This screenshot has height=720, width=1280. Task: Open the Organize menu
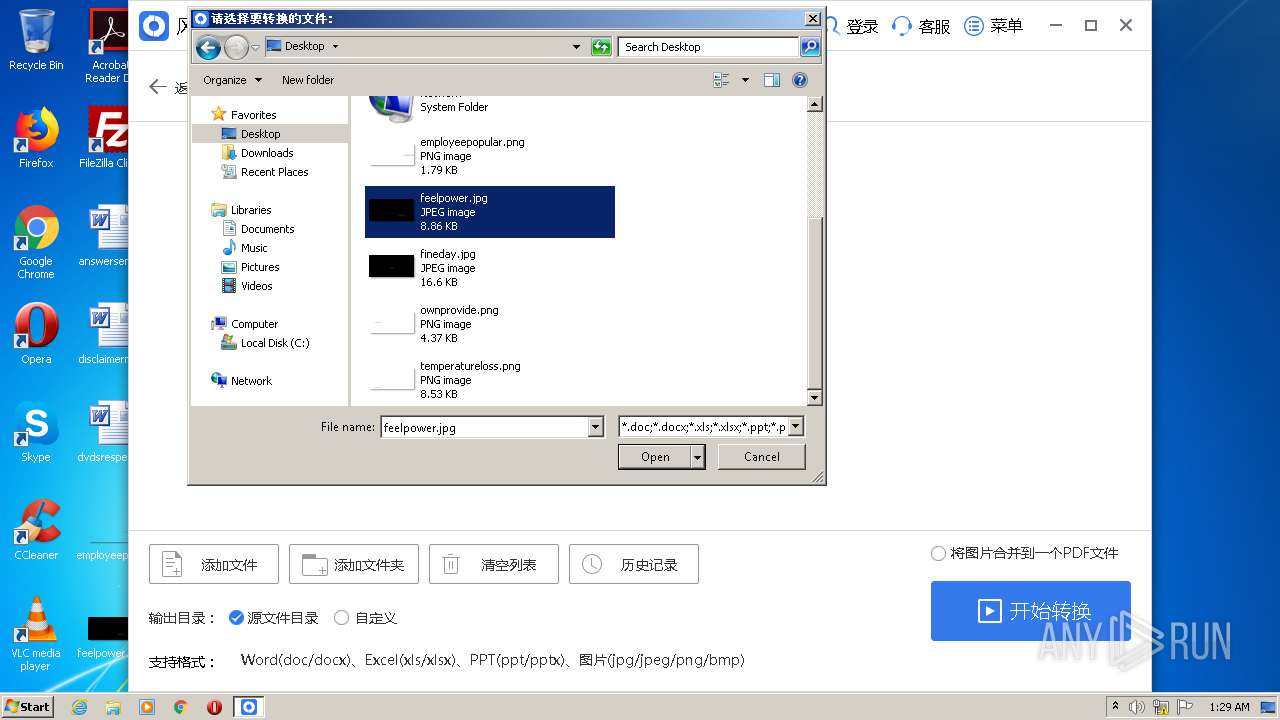[232, 80]
